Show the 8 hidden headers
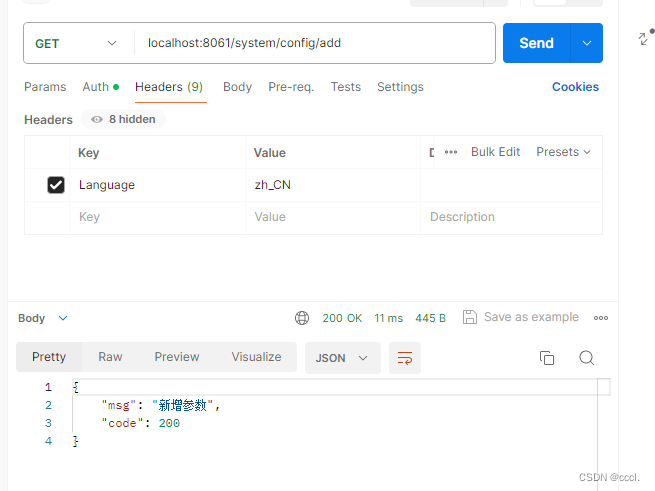 [124, 120]
